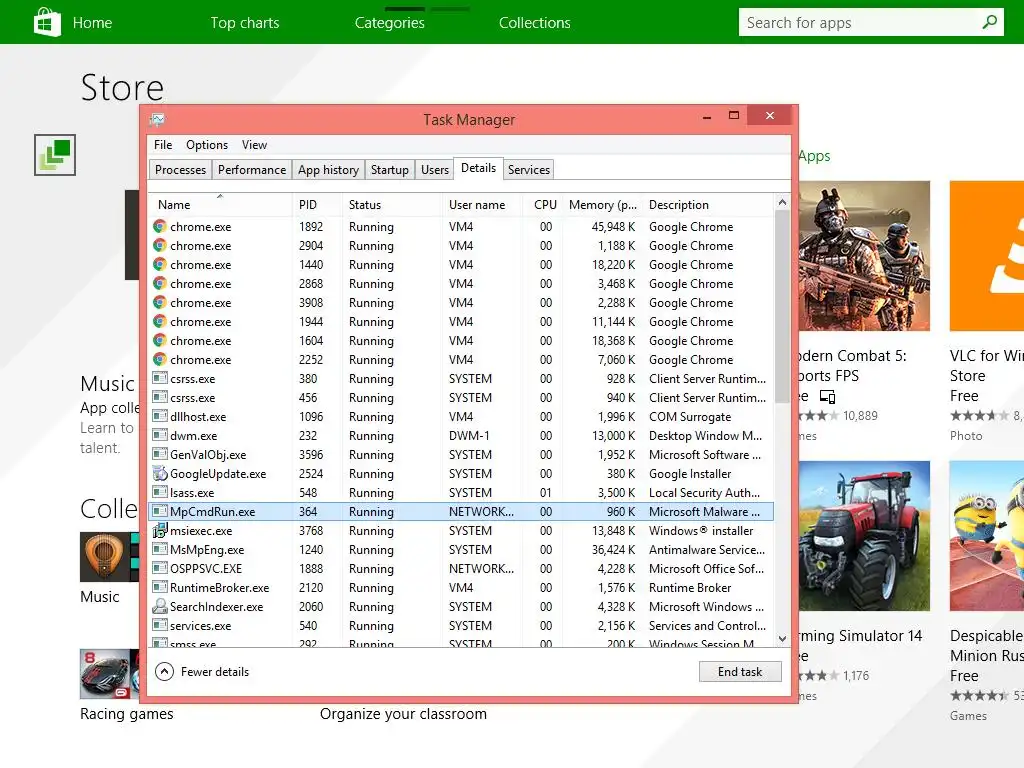Click the dwm.exe process icon
This screenshot has height=768, width=1024.
tap(159, 435)
